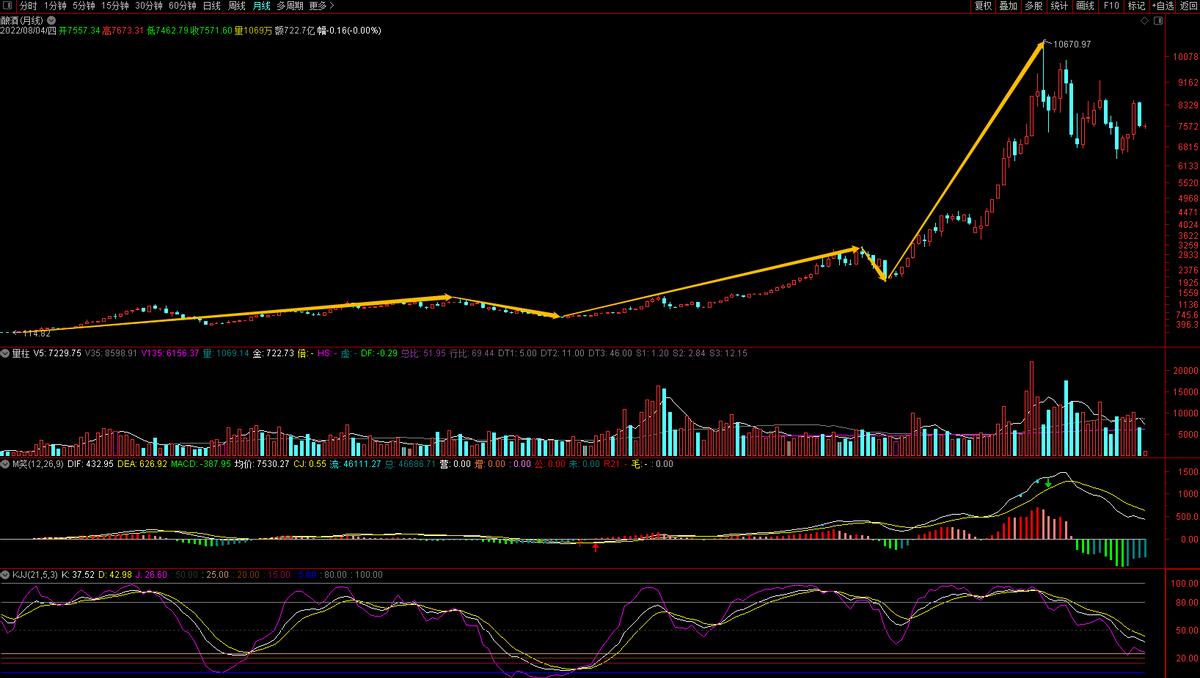The width and height of the screenshot is (1200, 678).
Task: Open the KJJ(21,5,3) indicator dropdown
Action: [x=5, y=575]
